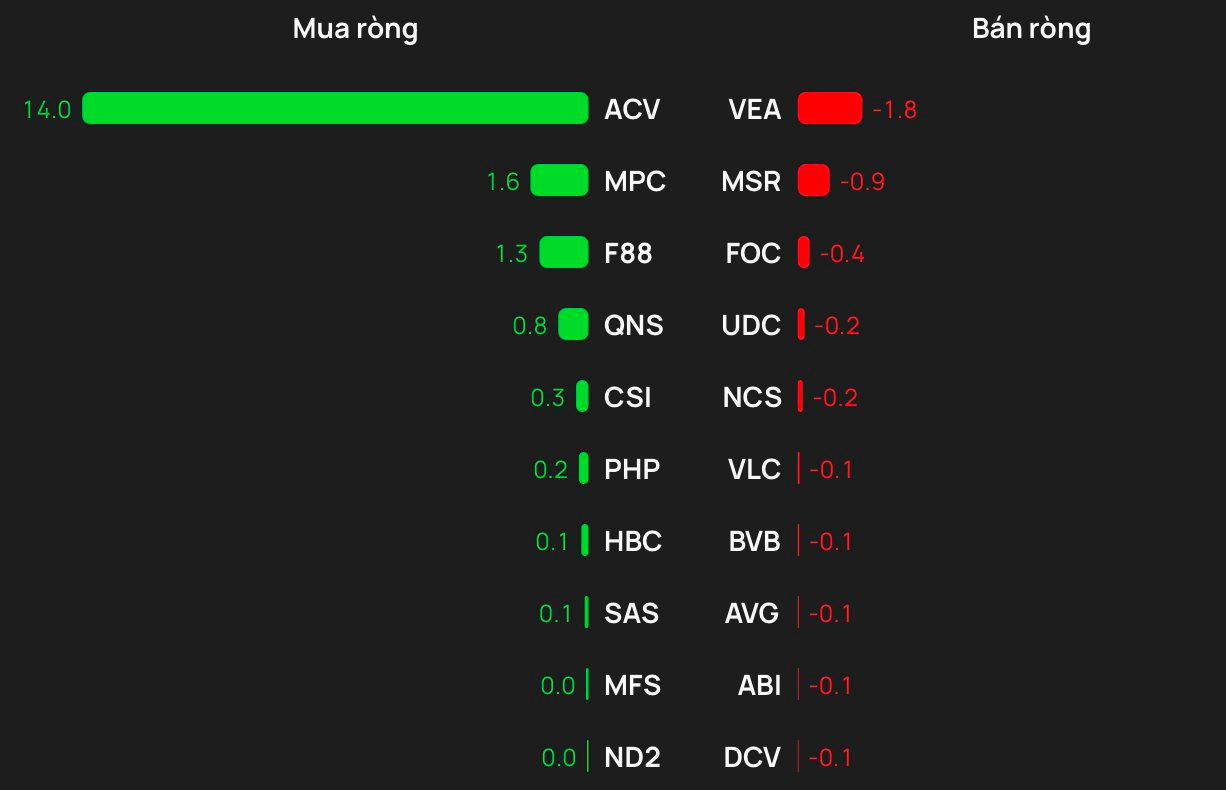Select the UDC ticker label
This screenshot has height=790, width=1226.
[751, 326]
